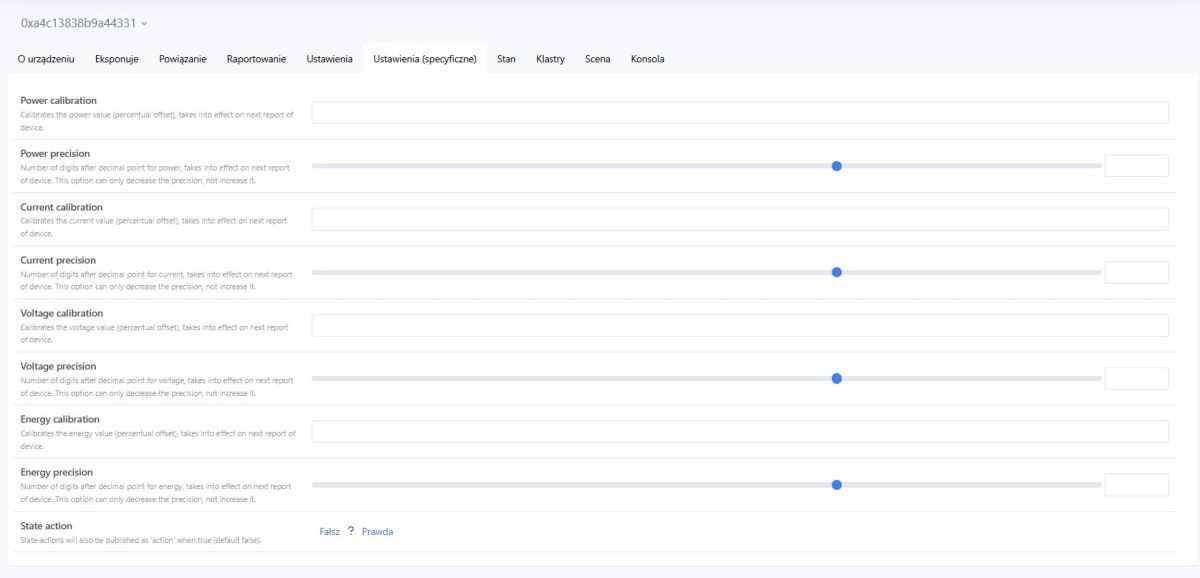This screenshot has height=578, width=1200.
Task: Click the Current precision slider handle
Action: pyautogui.click(x=837, y=272)
